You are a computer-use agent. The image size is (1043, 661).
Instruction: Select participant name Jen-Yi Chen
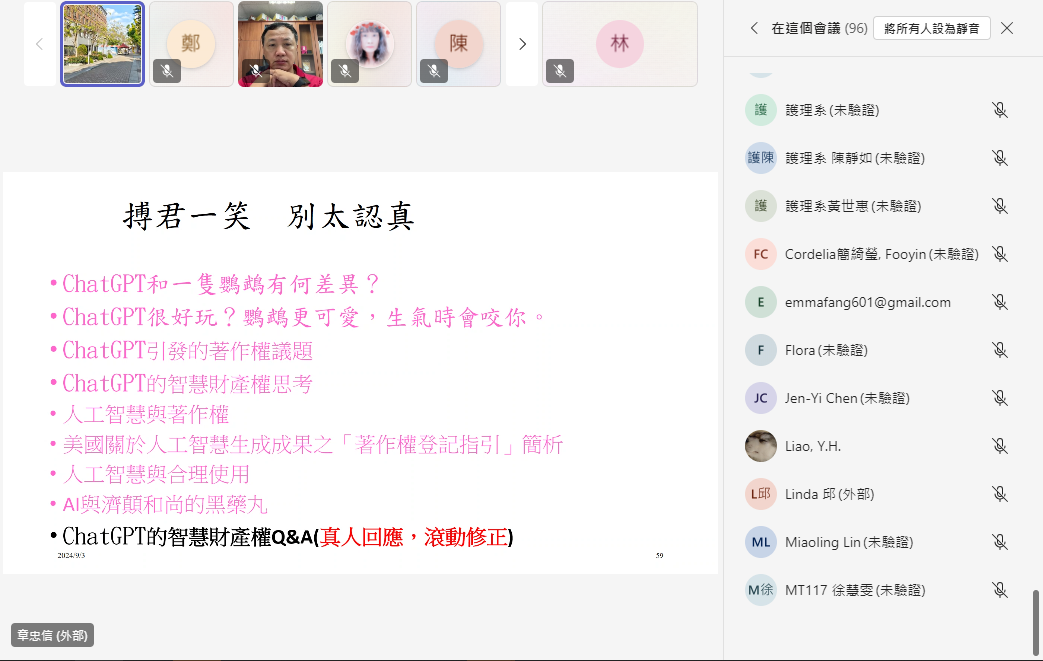point(847,398)
